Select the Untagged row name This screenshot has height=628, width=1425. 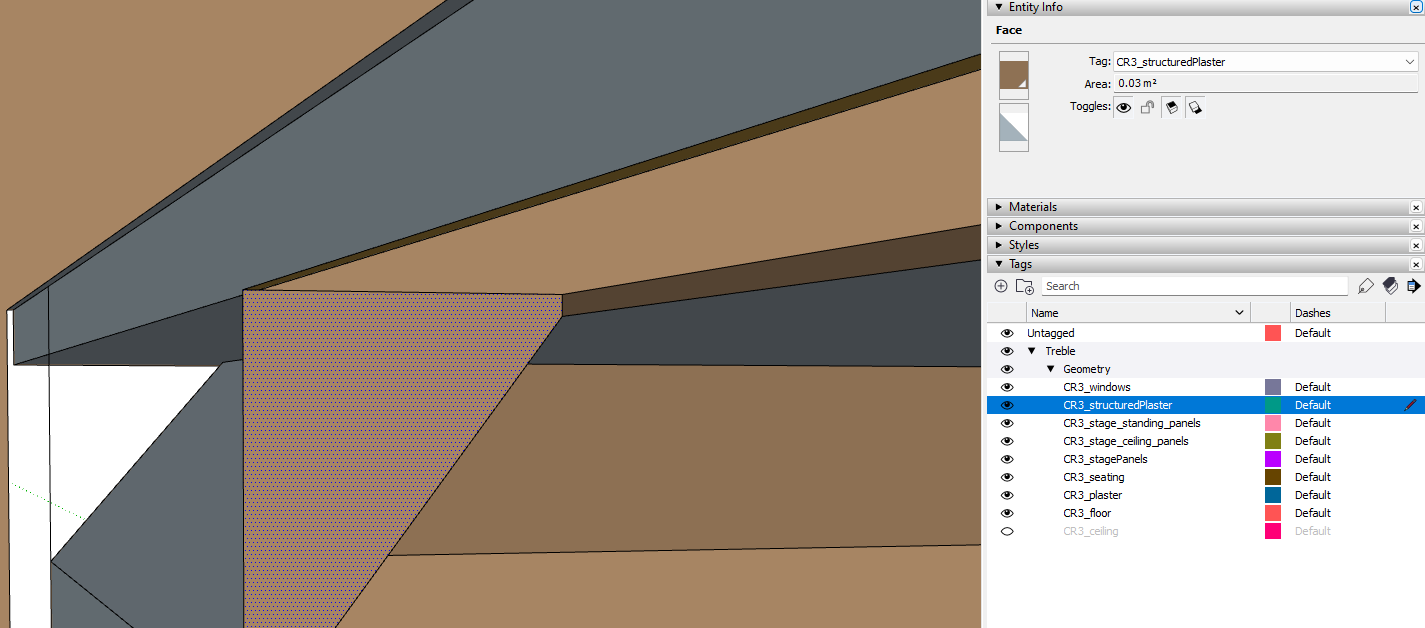click(1050, 333)
